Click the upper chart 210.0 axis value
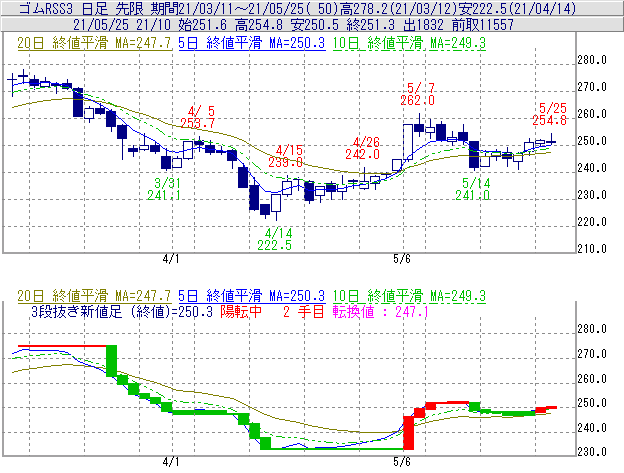This screenshot has width=624, height=473. [592, 249]
